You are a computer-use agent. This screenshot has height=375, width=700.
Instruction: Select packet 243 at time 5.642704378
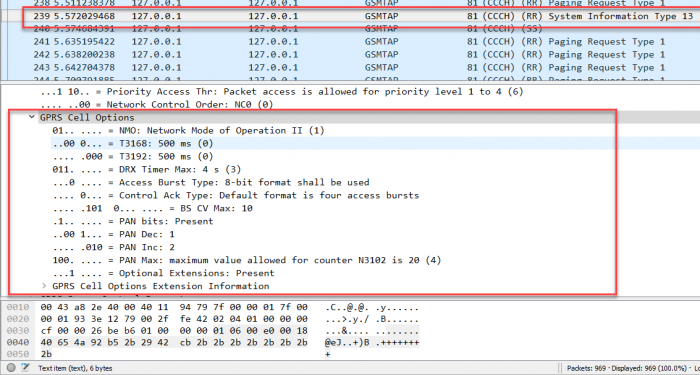[x=350, y=67]
